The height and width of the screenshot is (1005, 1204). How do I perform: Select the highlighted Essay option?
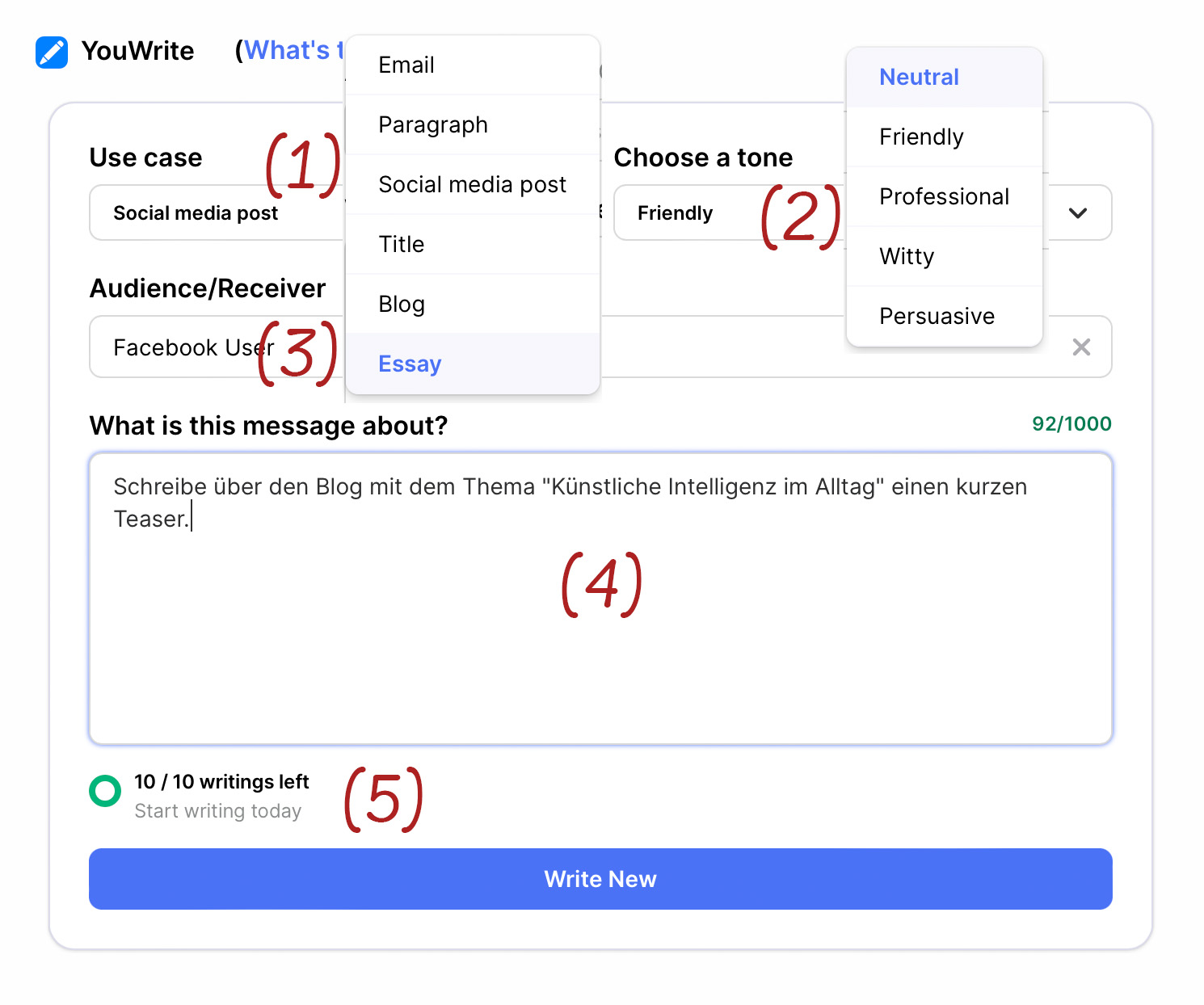coord(473,364)
